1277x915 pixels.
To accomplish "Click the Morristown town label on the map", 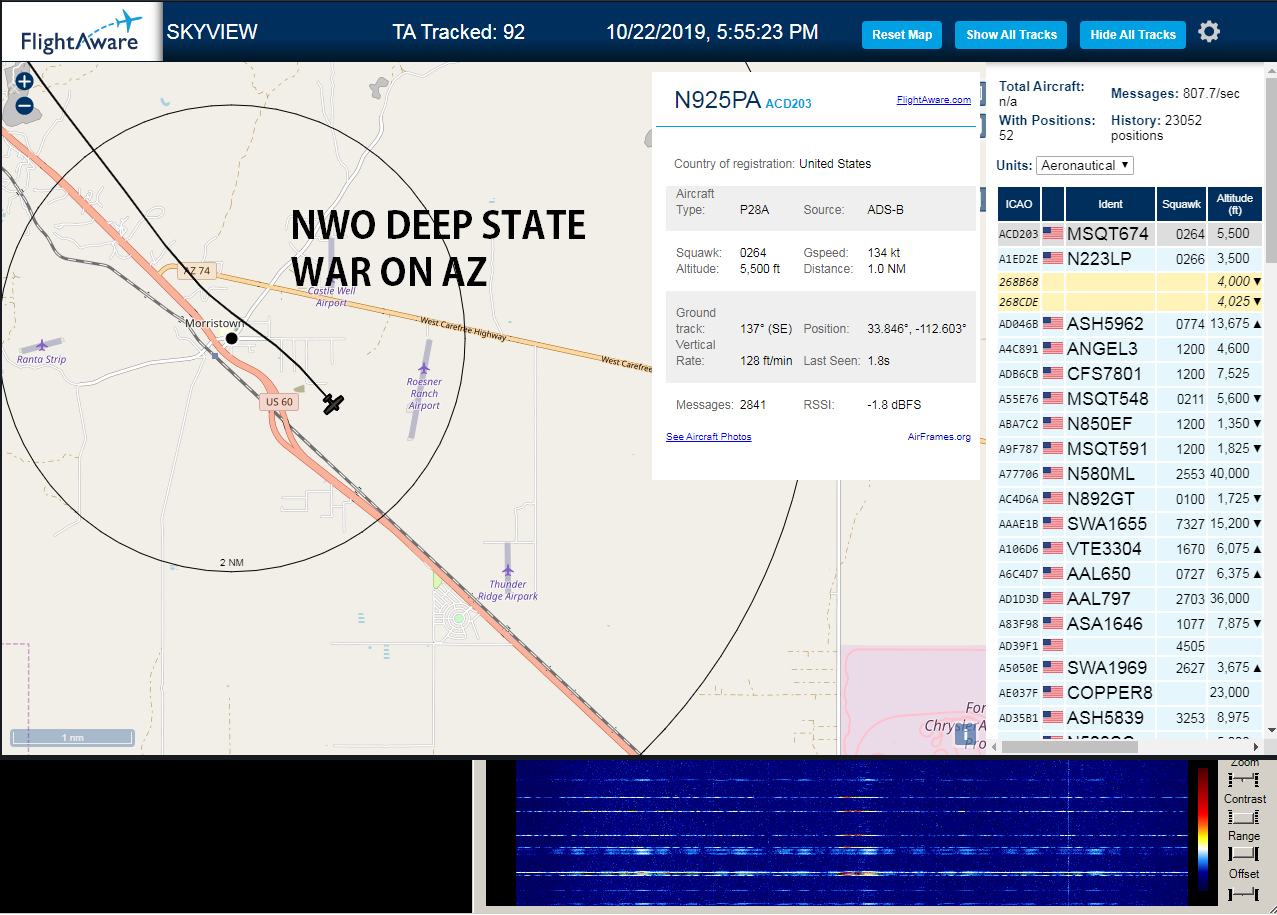I will pos(215,323).
